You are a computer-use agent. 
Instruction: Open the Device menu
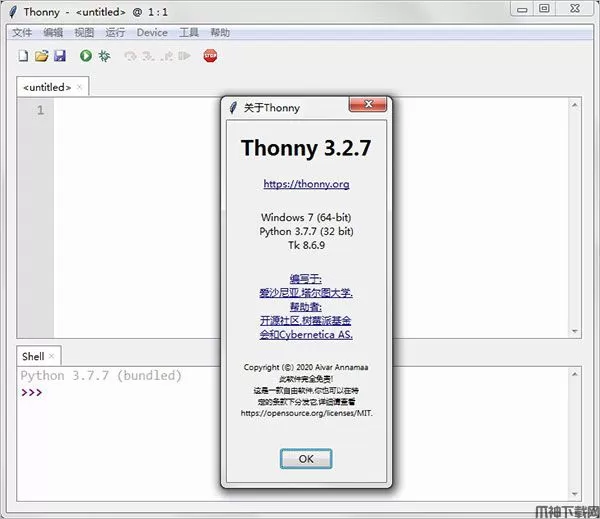tap(152, 33)
